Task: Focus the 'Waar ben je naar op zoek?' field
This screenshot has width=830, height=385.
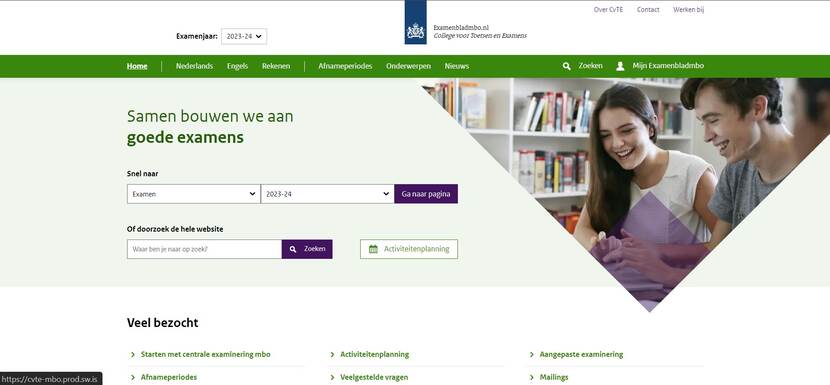Action: click(204, 249)
